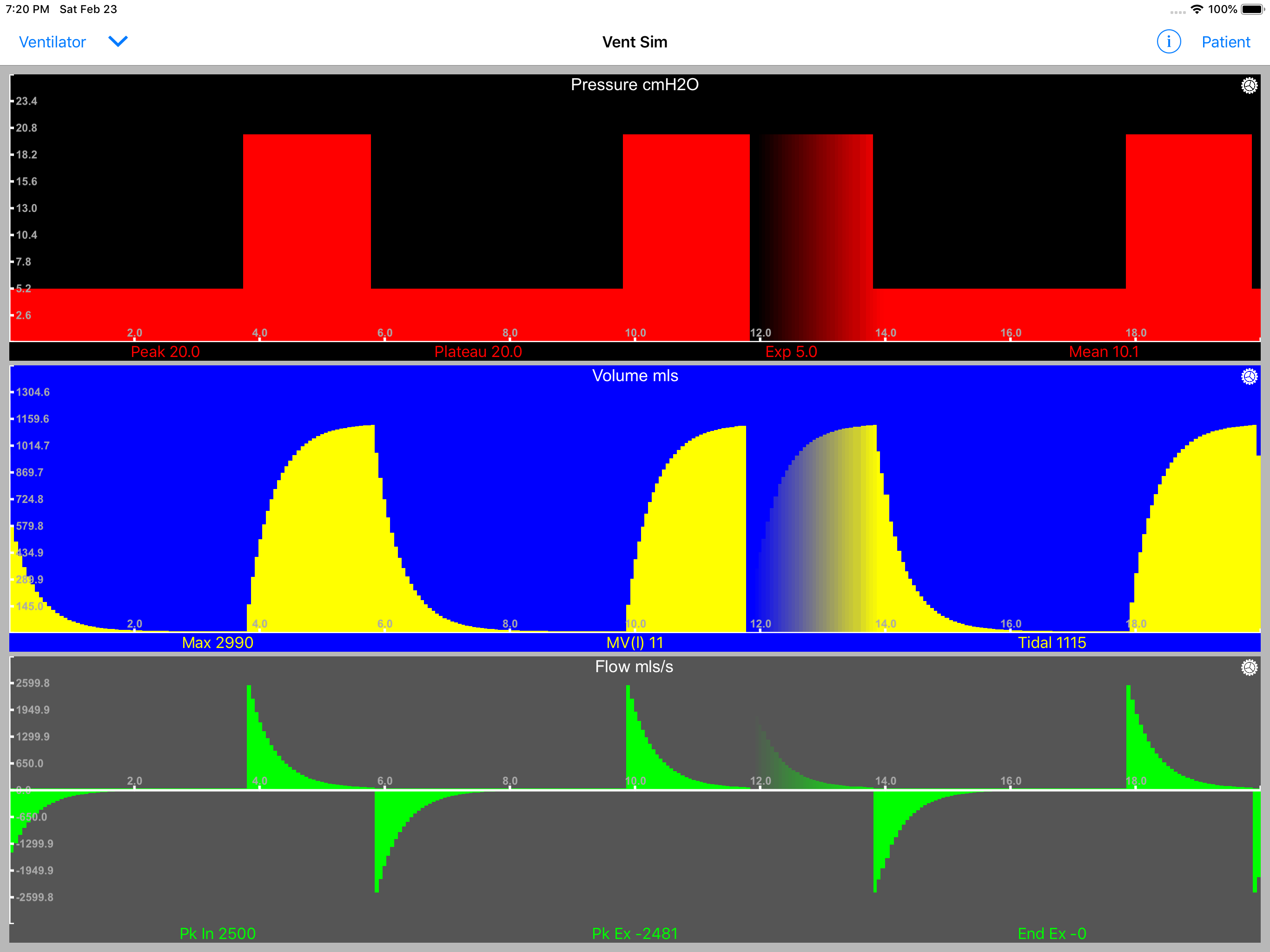Tap the battery status icon
The width and height of the screenshot is (1270, 952).
coord(1252,9)
